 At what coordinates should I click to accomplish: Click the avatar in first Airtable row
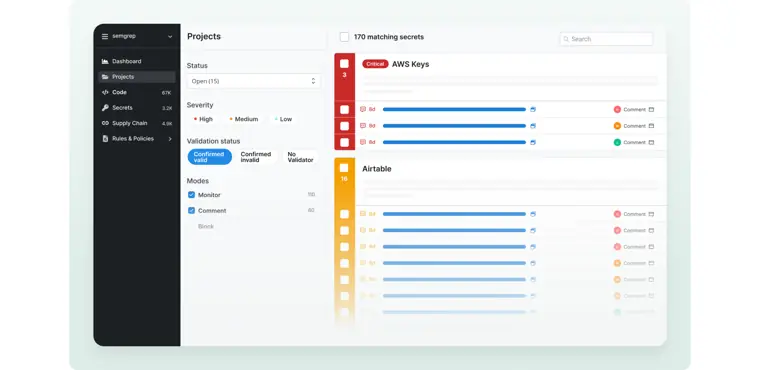click(617, 214)
